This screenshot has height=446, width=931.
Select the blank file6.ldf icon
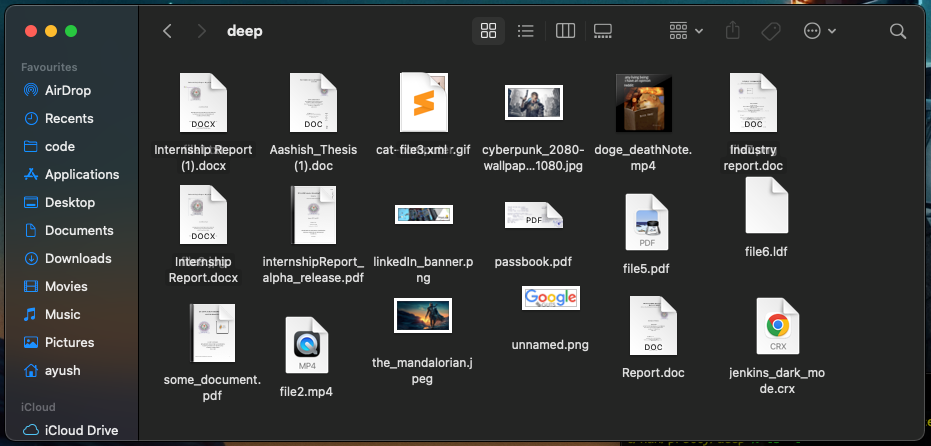pos(767,205)
